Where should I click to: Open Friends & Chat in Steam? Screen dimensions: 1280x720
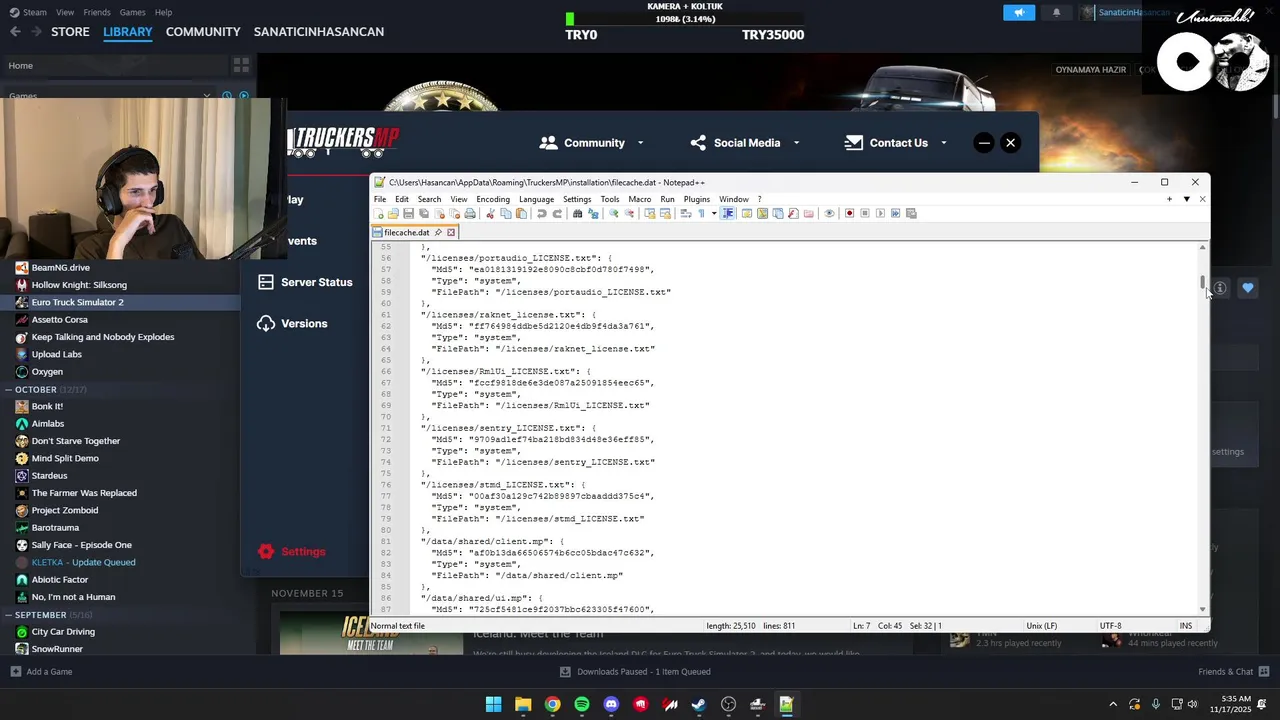(1233, 672)
